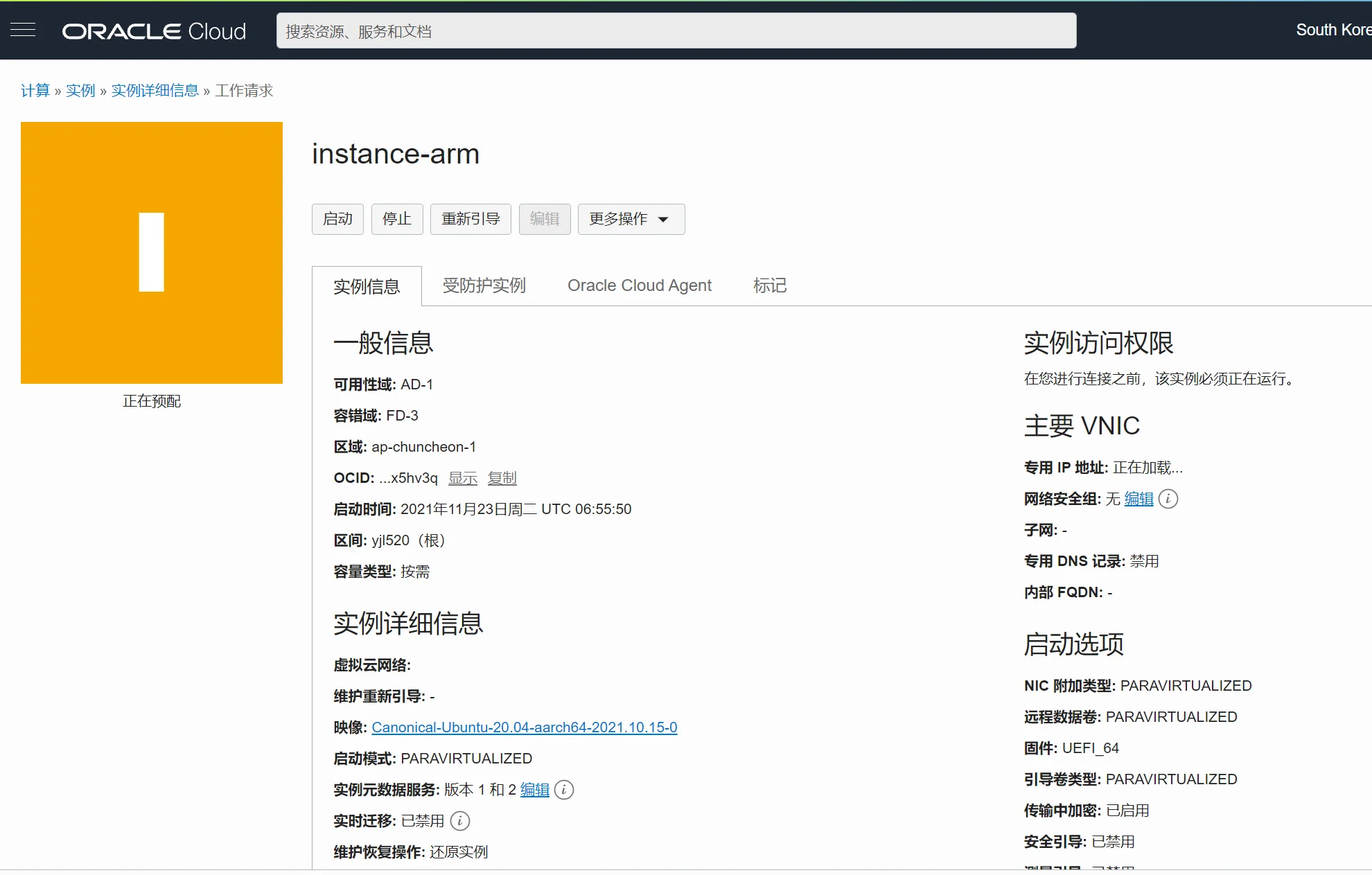Click the 实例访问权限 section heading
Screen dimensions: 1372x875
1099,343
